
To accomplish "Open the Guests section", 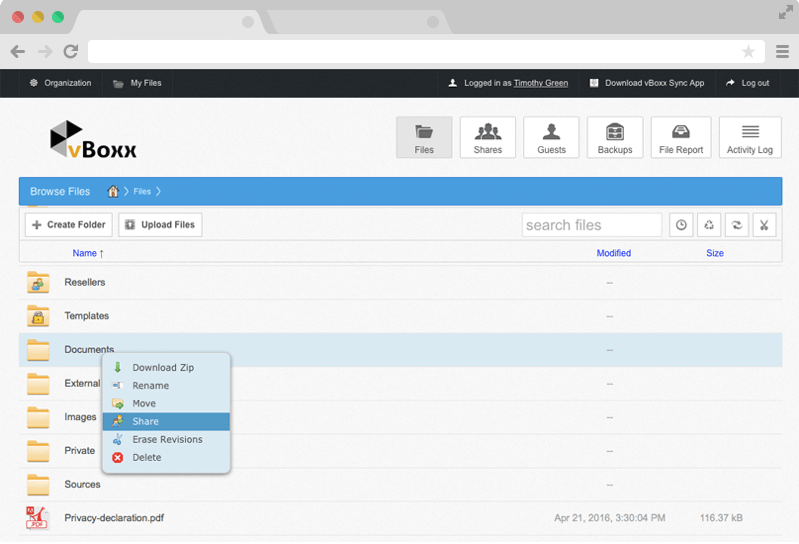I will (x=551, y=138).
